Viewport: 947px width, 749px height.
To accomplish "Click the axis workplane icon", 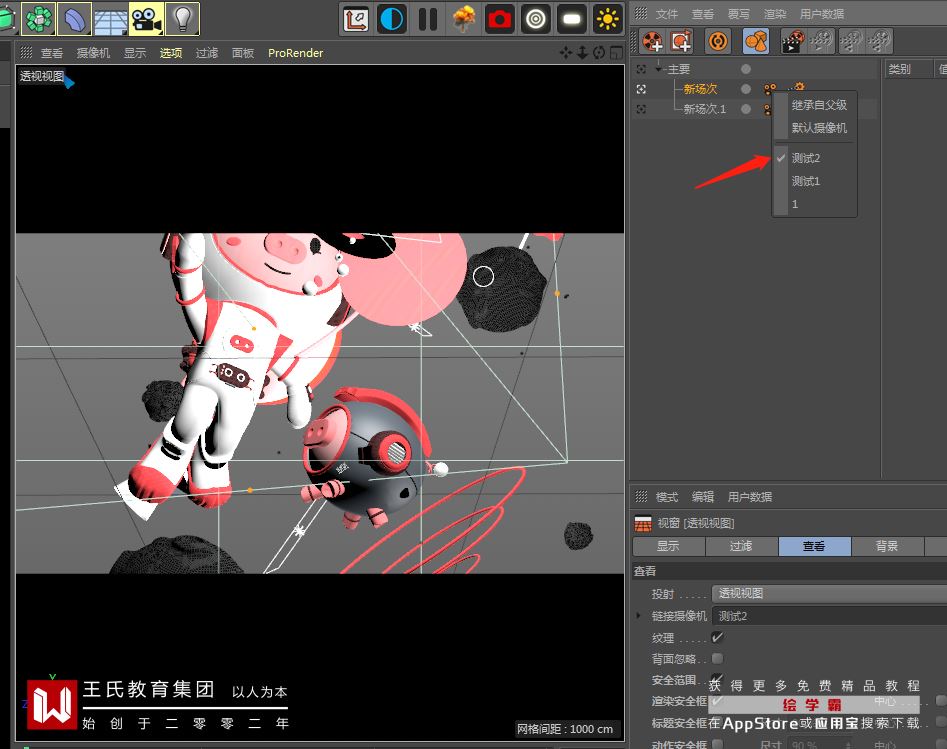I will tap(356, 19).
